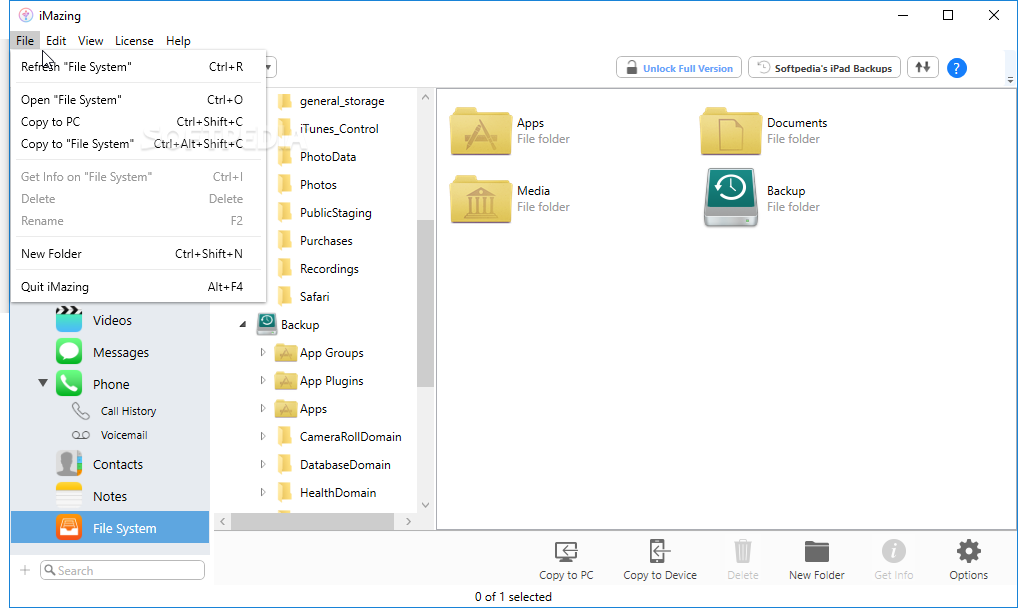
Task: Expand the DatabaseDomain tree node
Action: (263, 464)
